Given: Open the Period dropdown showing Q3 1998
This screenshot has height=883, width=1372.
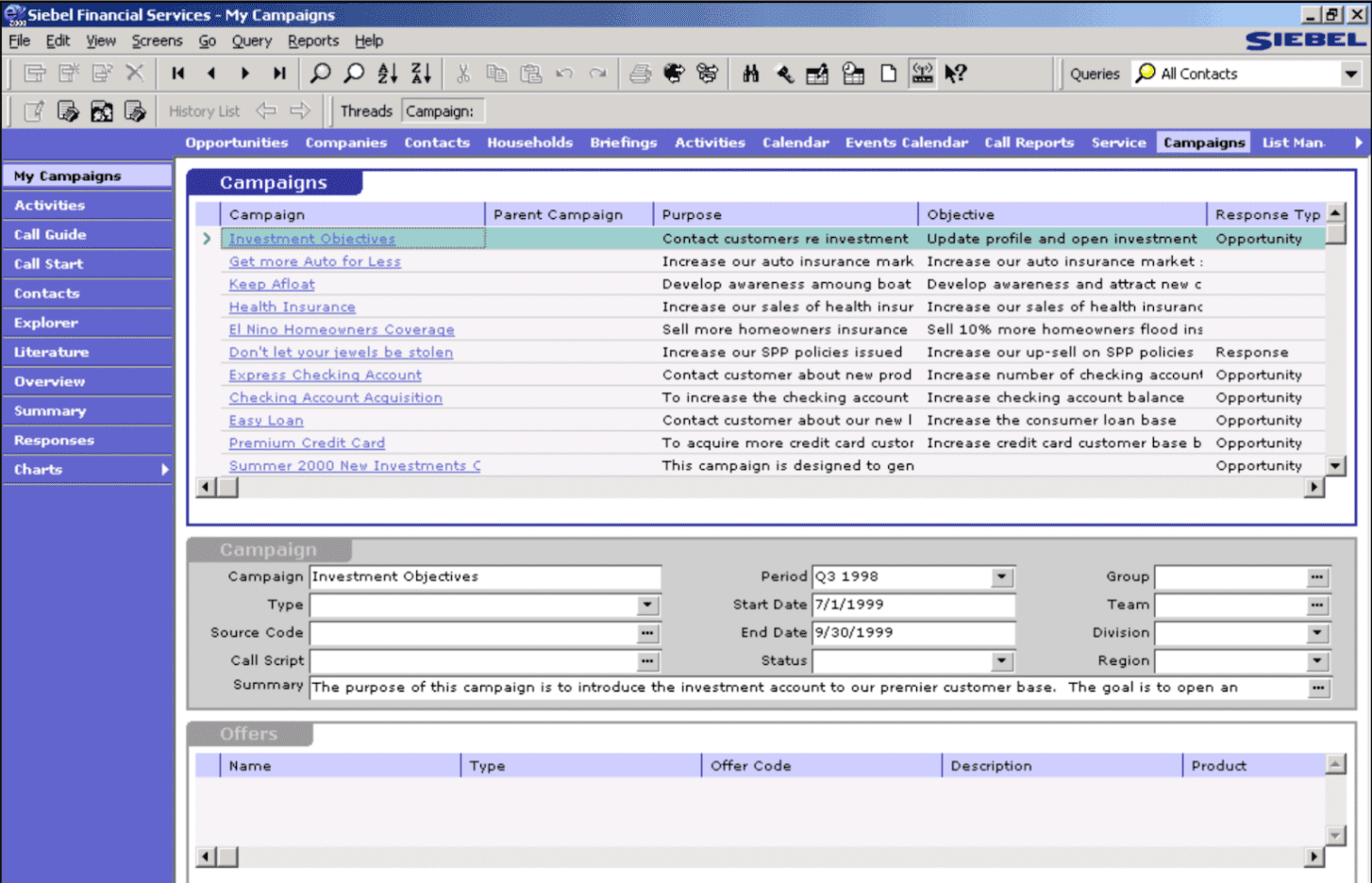Looking at the screenshot, I should (1002, 576).
